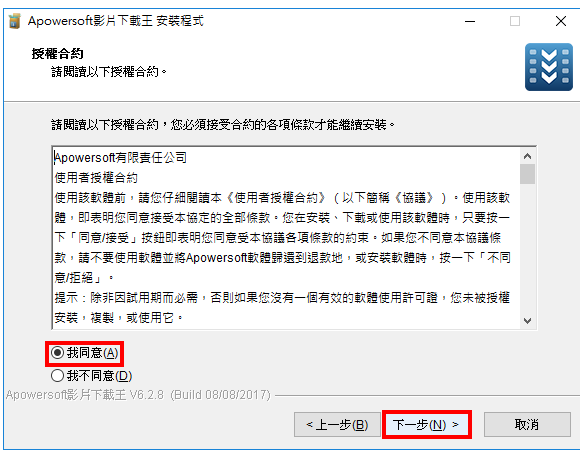Screen dimensions: 580x456
Task: Click the 授權合約 bold heading
Action: (x=57, y=54)
